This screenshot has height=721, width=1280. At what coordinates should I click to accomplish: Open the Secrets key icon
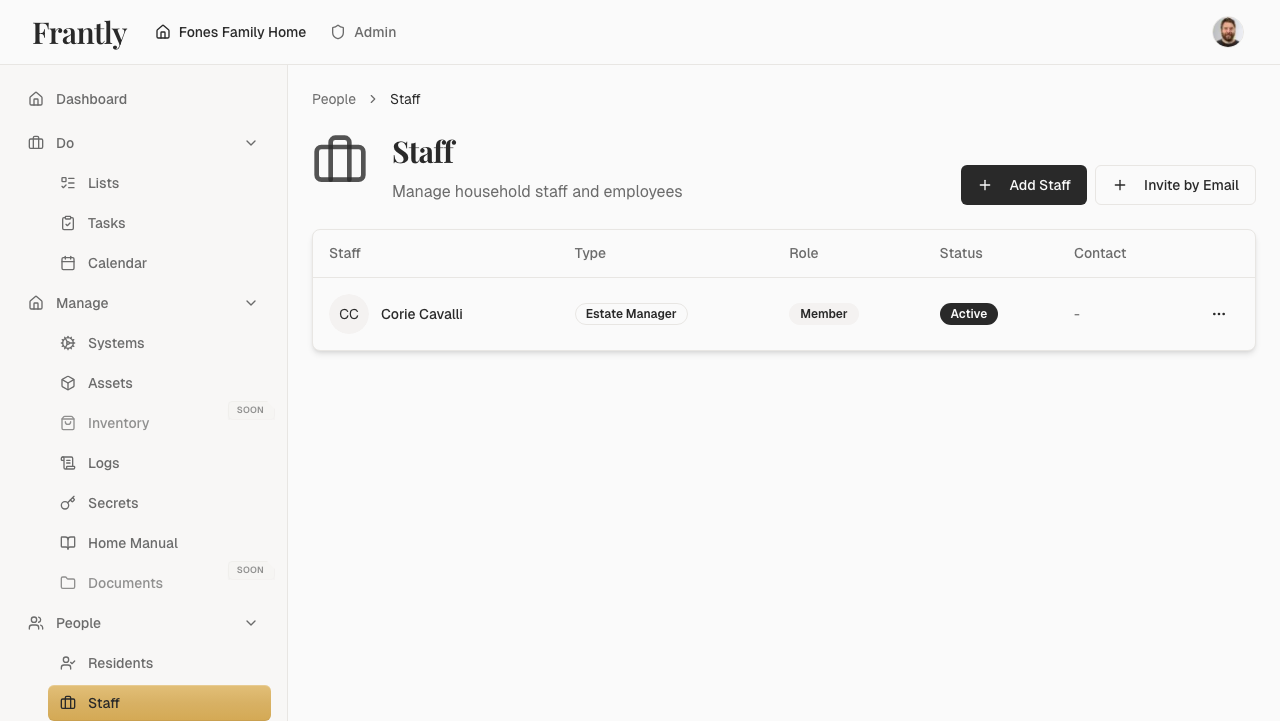point(67,502)
